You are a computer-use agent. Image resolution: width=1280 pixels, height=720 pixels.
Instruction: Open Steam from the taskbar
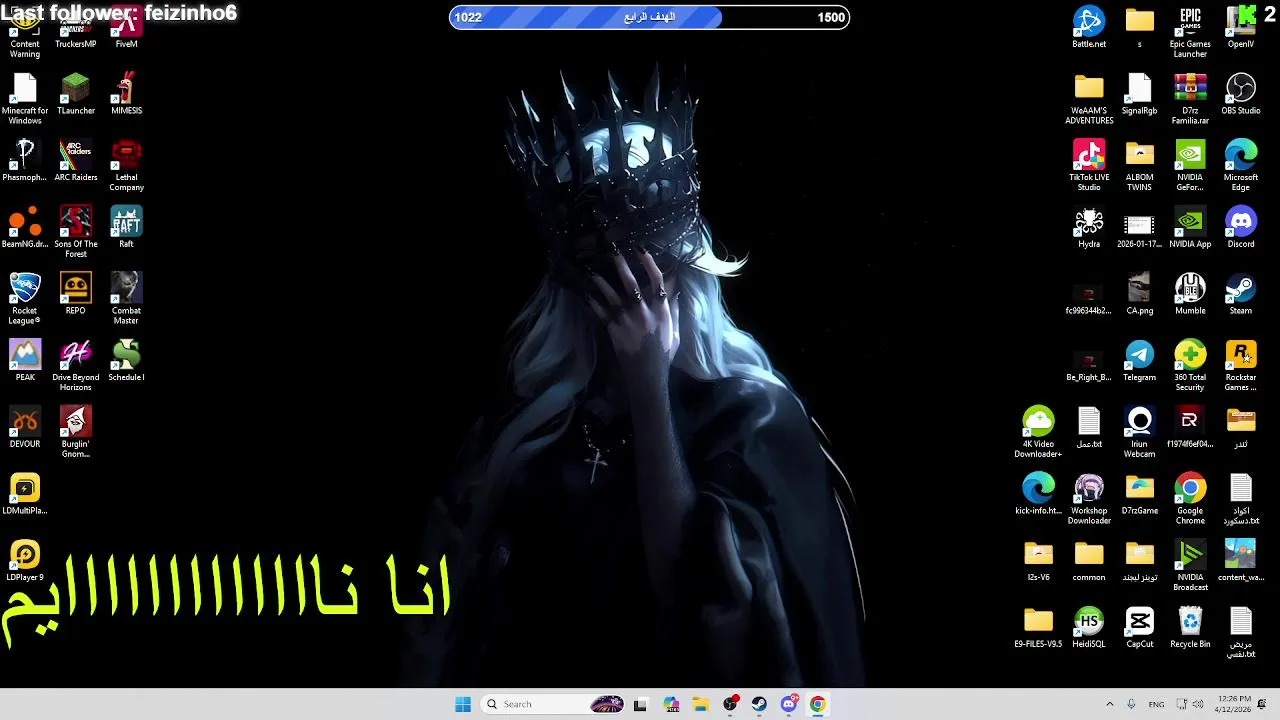pyautogui.click(x=759, y=704)
